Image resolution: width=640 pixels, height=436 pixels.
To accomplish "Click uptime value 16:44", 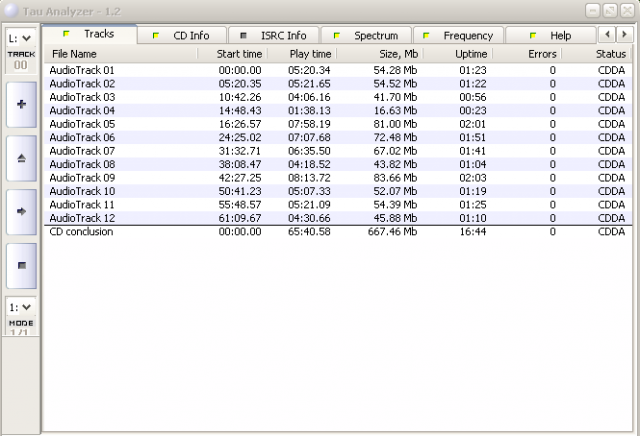I will 473,232.
